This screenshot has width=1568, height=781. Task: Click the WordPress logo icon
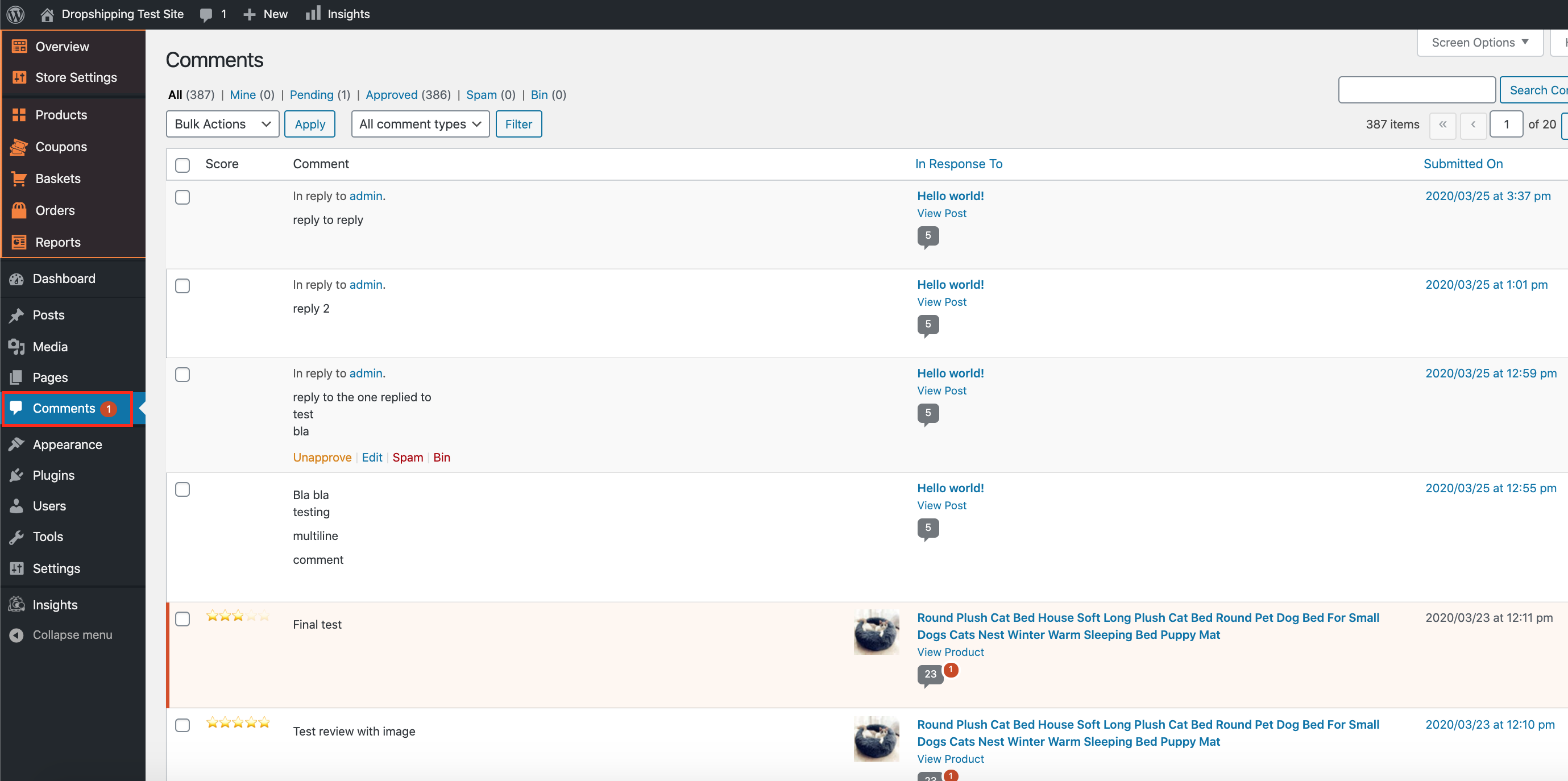pyautogui.click(x=15, y=14)
